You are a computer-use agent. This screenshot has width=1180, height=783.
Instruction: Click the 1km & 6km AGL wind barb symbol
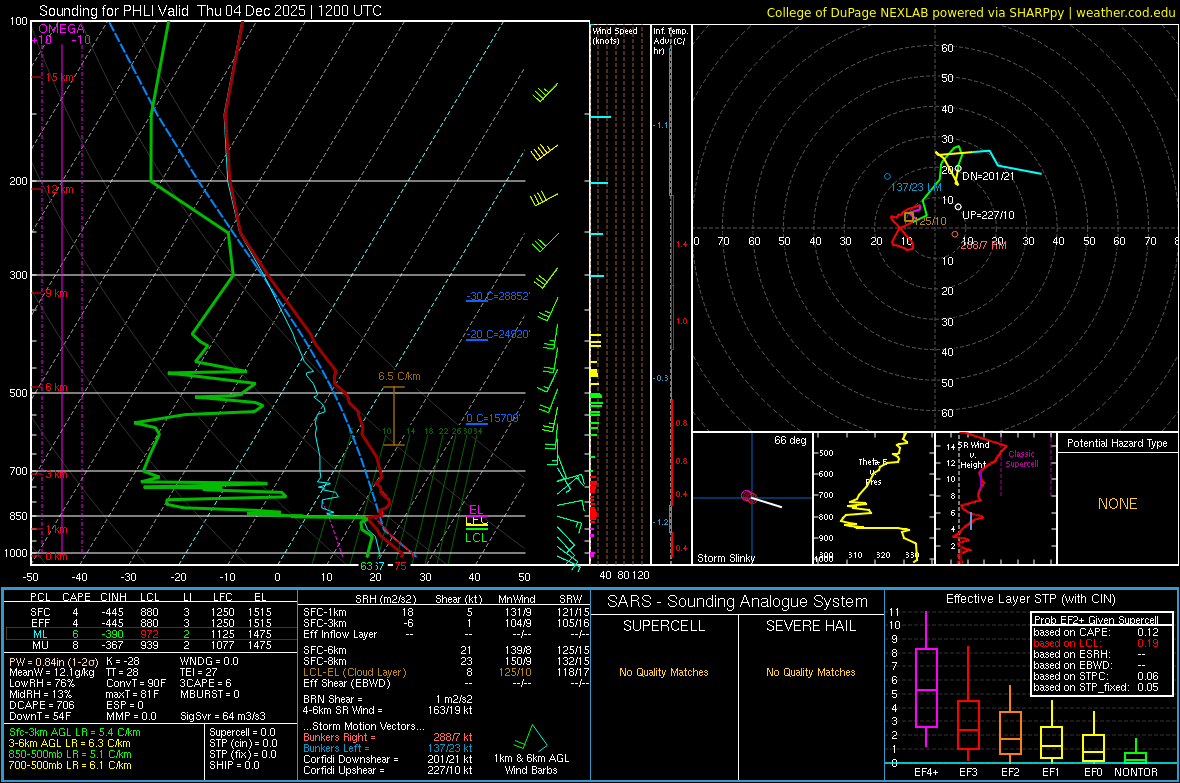pyautogui.click(x=531, y=737)
